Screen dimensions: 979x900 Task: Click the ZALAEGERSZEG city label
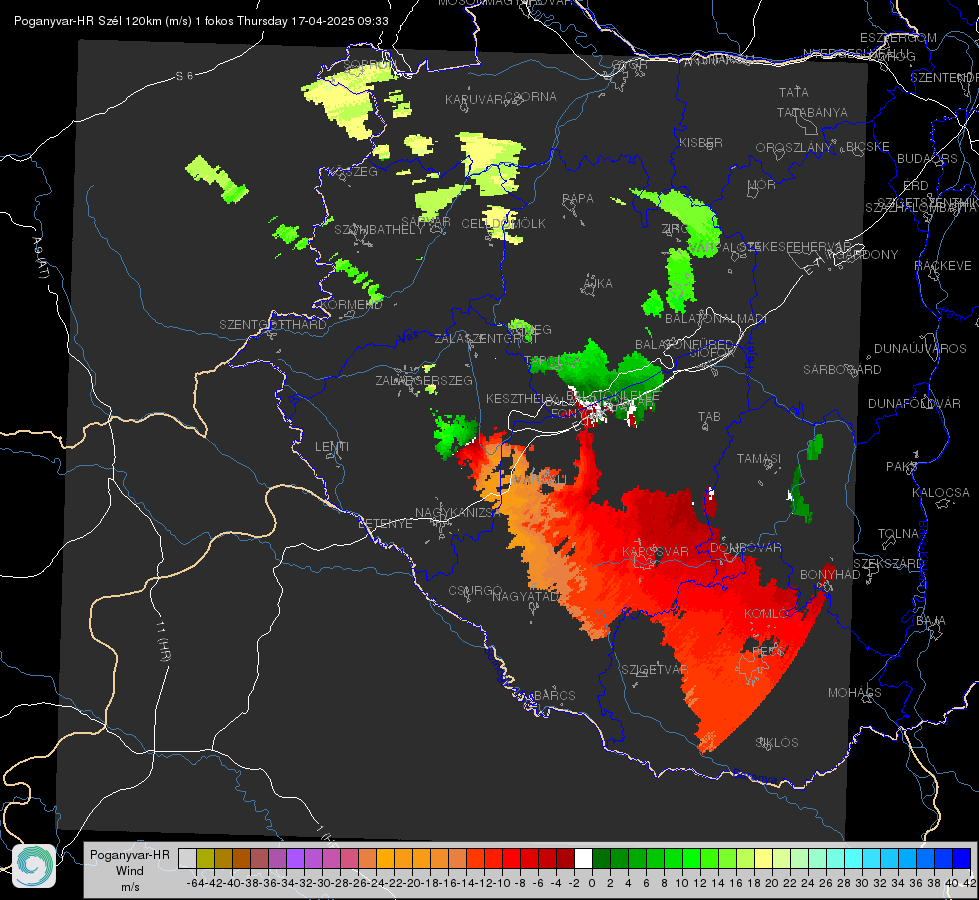[423, 380]
